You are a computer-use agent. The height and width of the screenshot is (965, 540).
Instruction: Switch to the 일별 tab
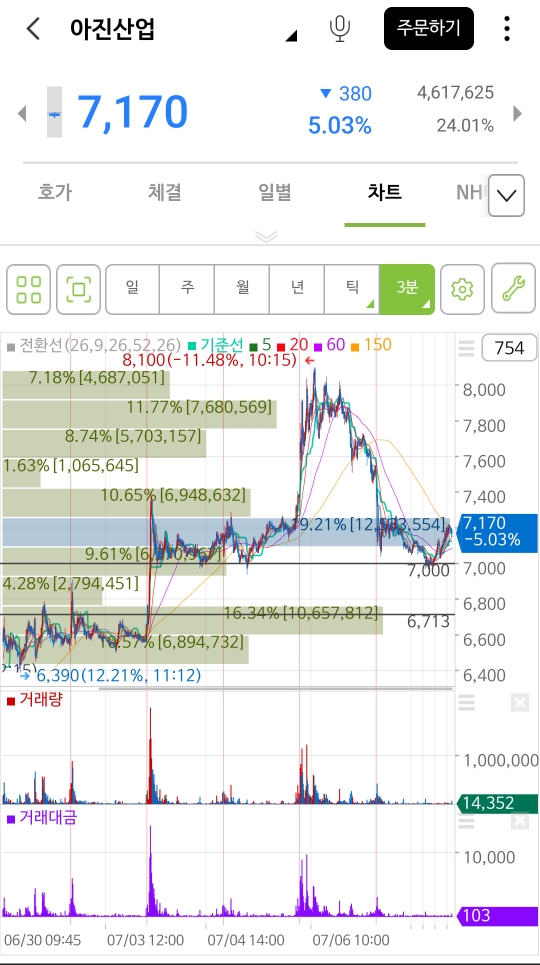pos(274,193)
